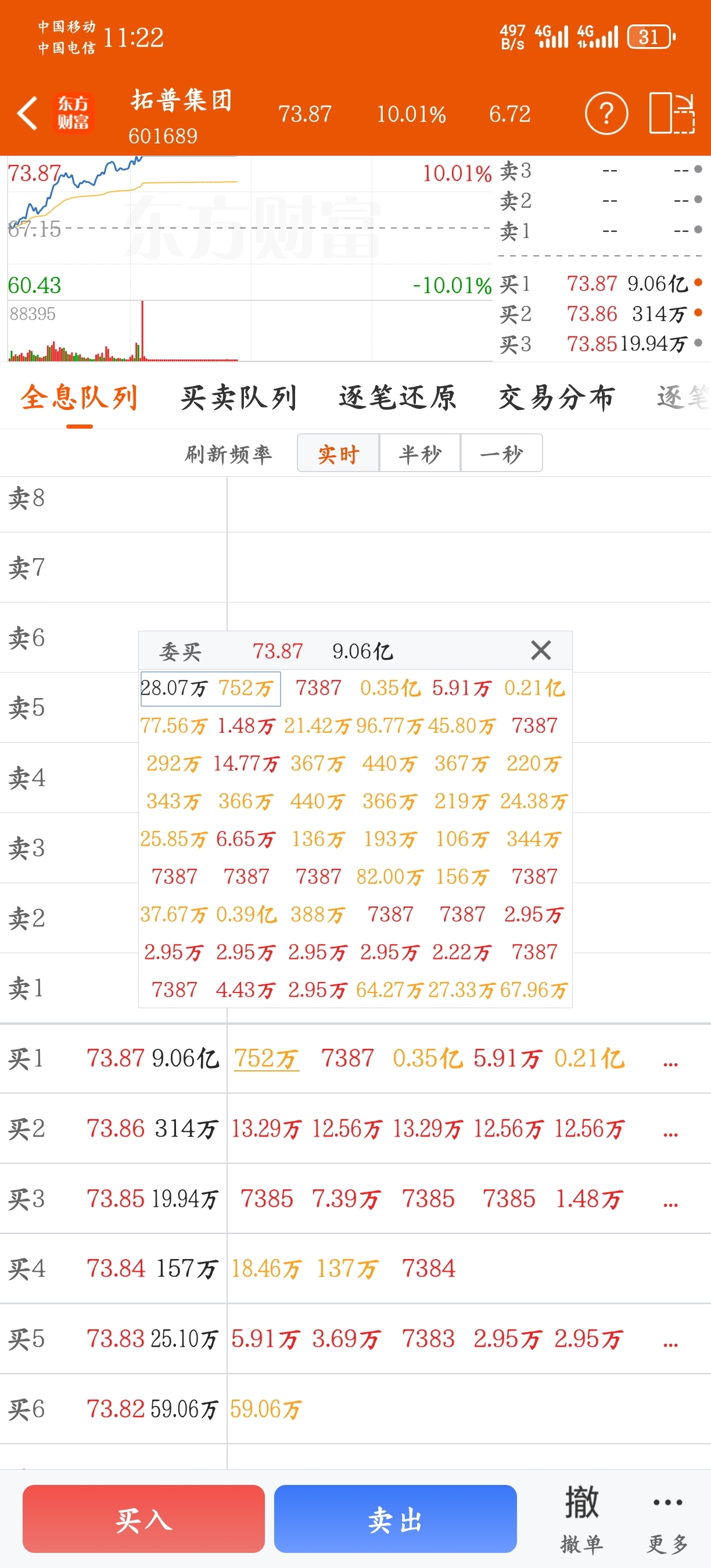Open the 更多 three-dots menu
Image resolution: width=711 pixels, height=1568 pixels.
(x=668, y=1519)
